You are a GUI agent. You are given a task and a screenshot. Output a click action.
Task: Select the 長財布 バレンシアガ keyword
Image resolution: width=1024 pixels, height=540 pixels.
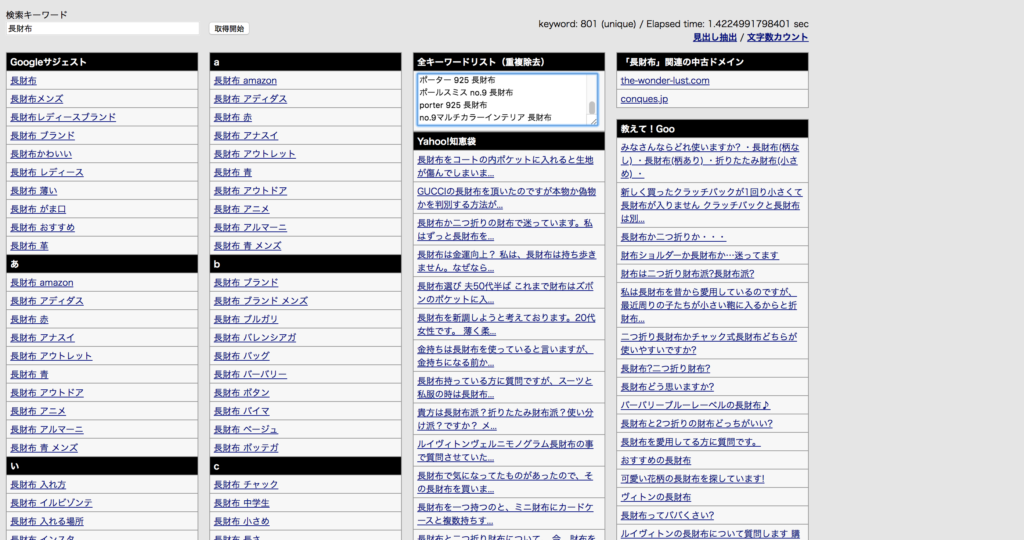click(255, 337)
